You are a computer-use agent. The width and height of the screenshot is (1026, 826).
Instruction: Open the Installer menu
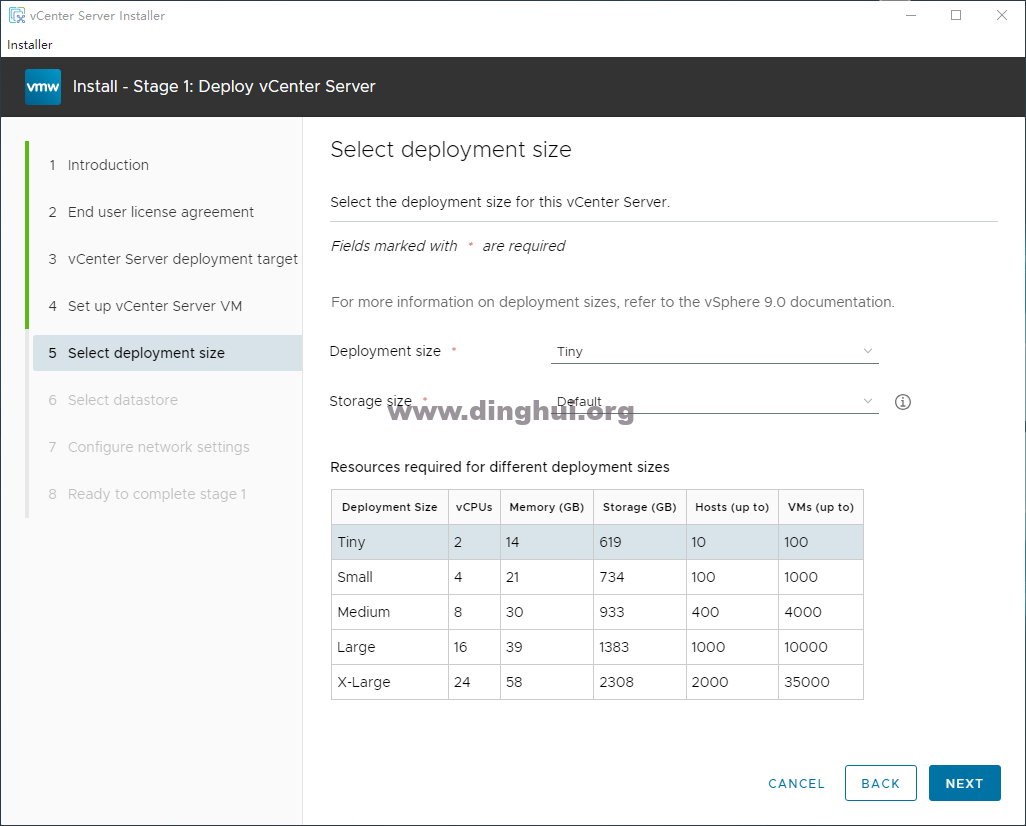[29, 45]
